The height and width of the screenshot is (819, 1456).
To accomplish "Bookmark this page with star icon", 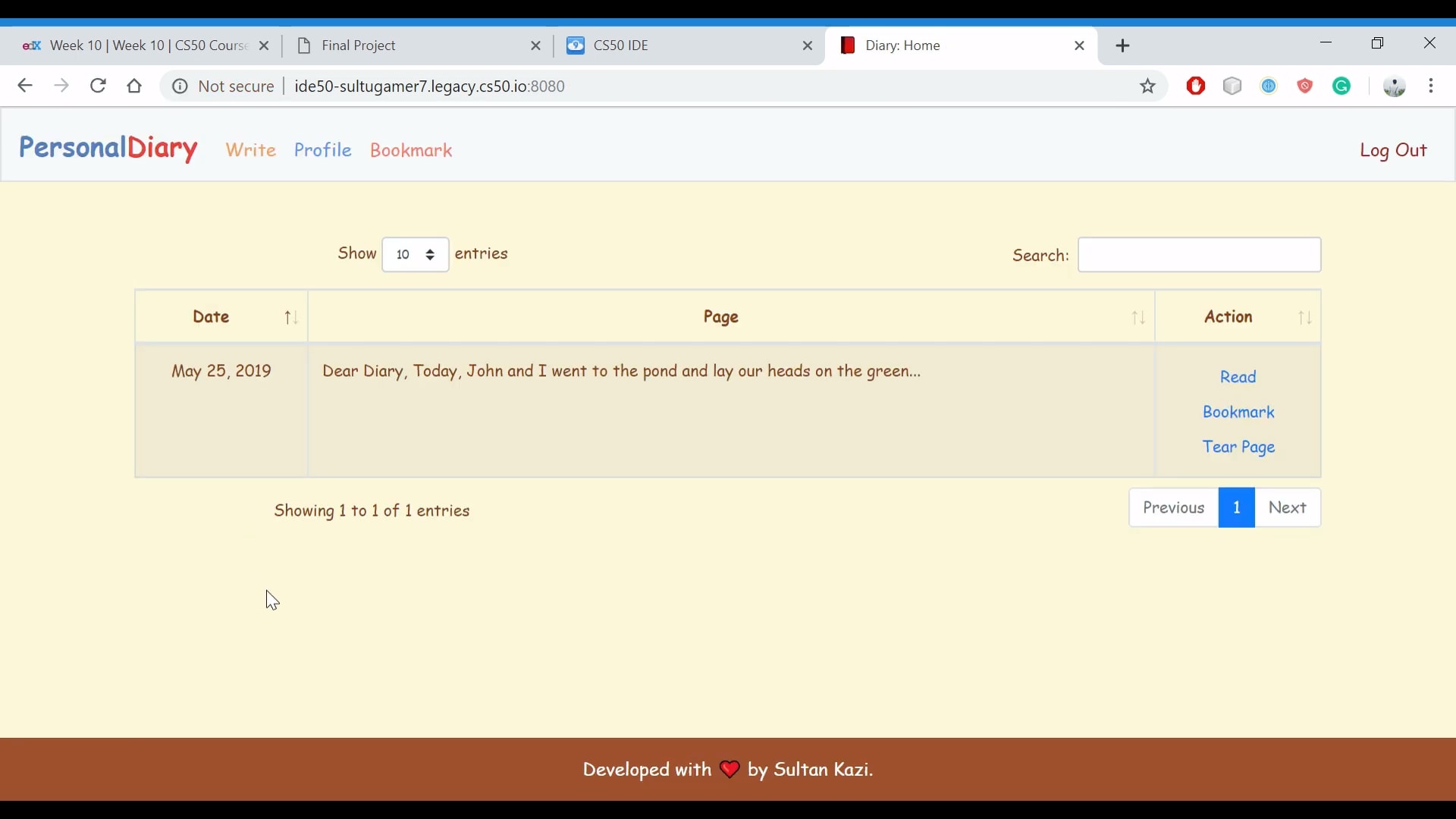I will [1148, 86].
